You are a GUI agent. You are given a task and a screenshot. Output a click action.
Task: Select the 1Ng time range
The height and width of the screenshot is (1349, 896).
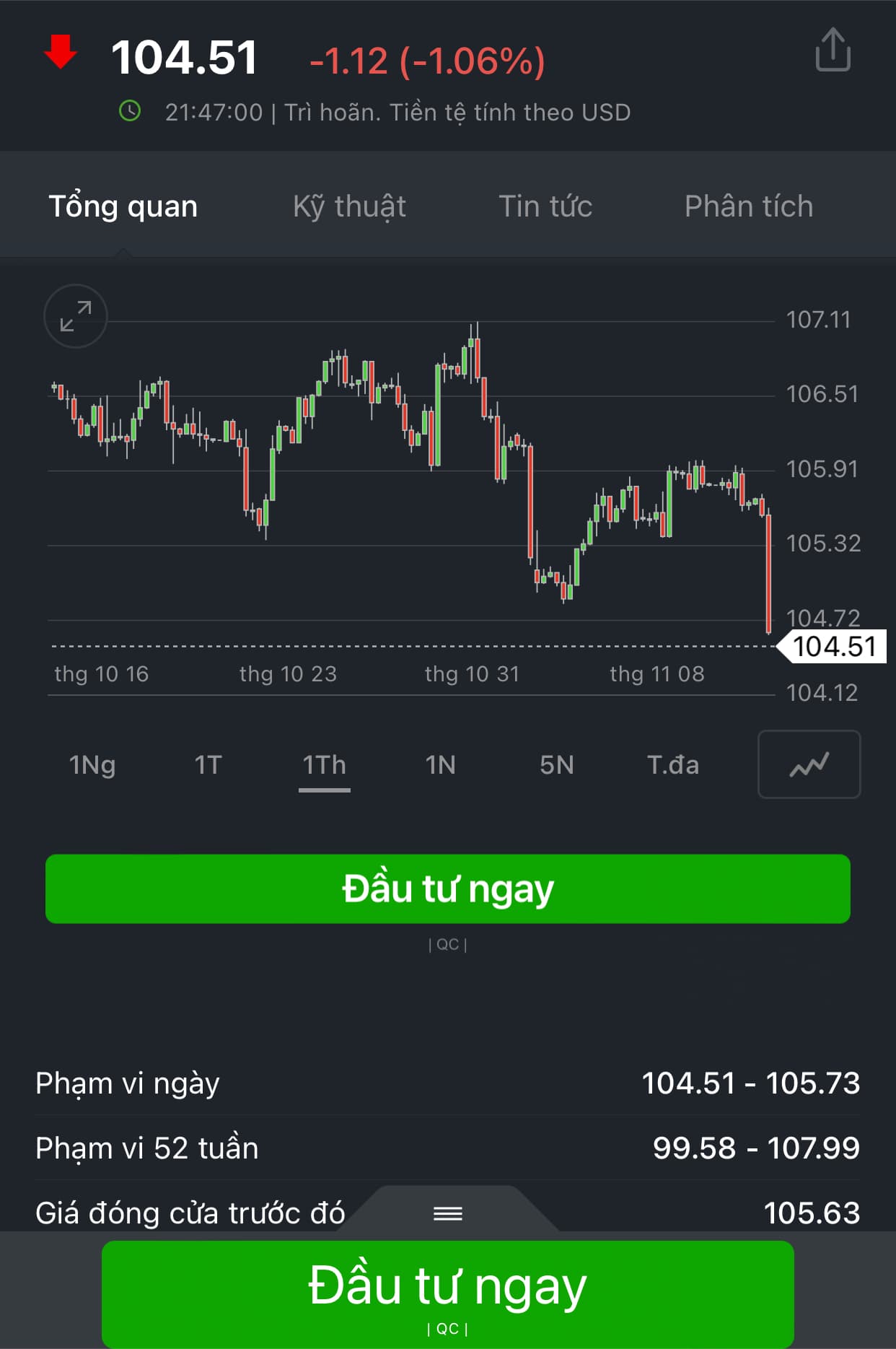(92, 765)
